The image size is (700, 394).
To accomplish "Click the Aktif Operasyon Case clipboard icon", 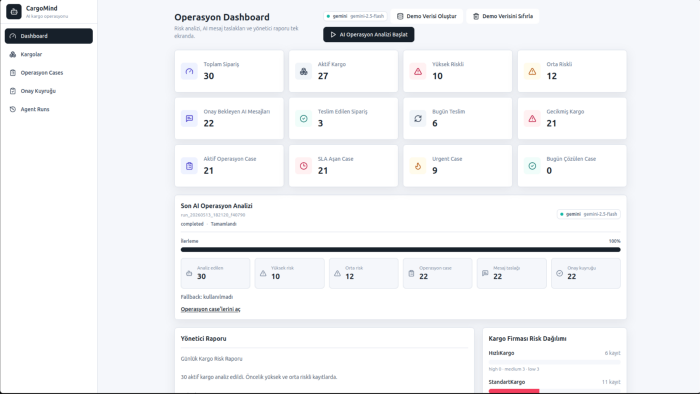I will coord(189,166).
